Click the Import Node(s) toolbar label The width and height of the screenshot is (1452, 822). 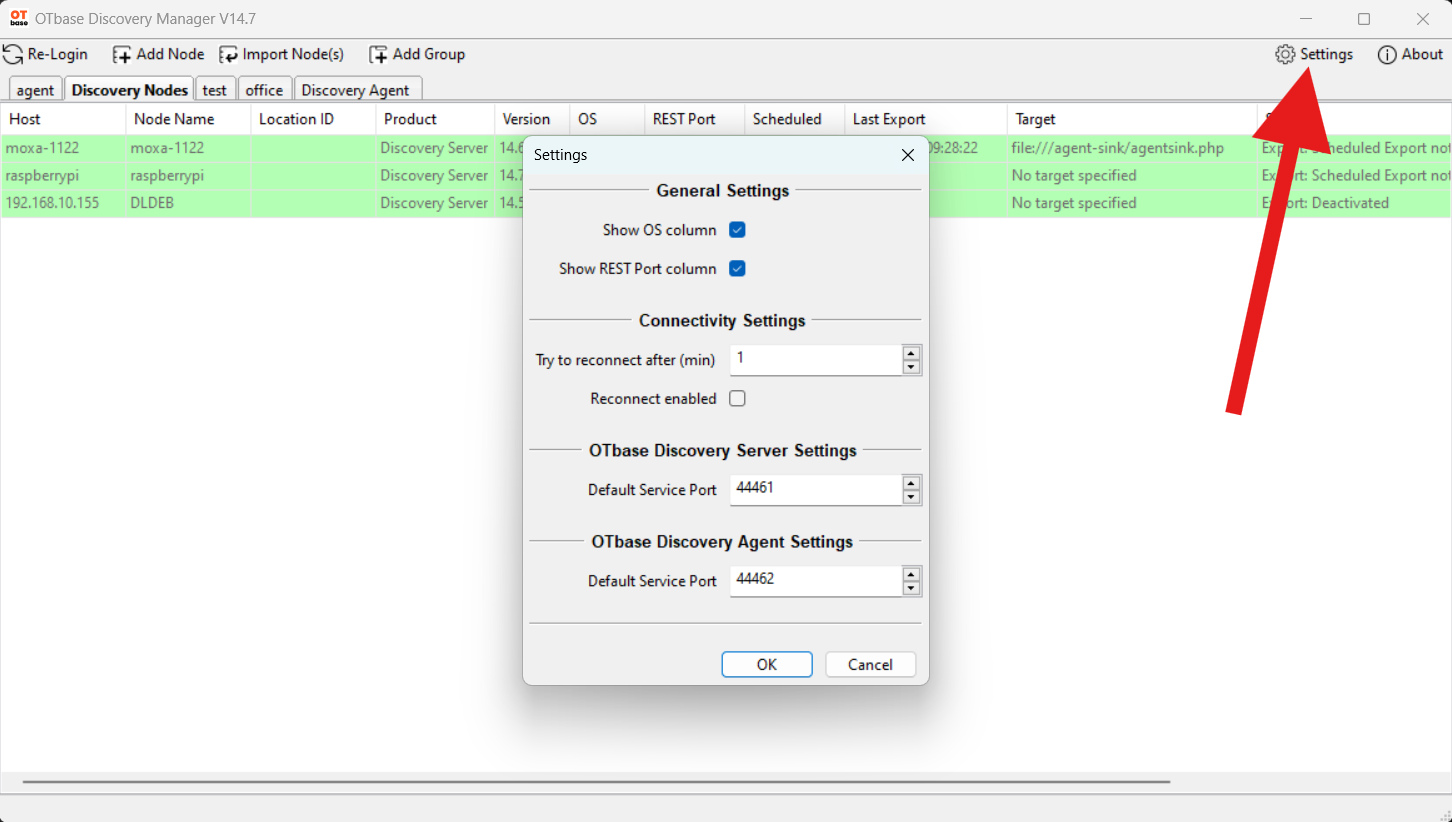(293, 55)
